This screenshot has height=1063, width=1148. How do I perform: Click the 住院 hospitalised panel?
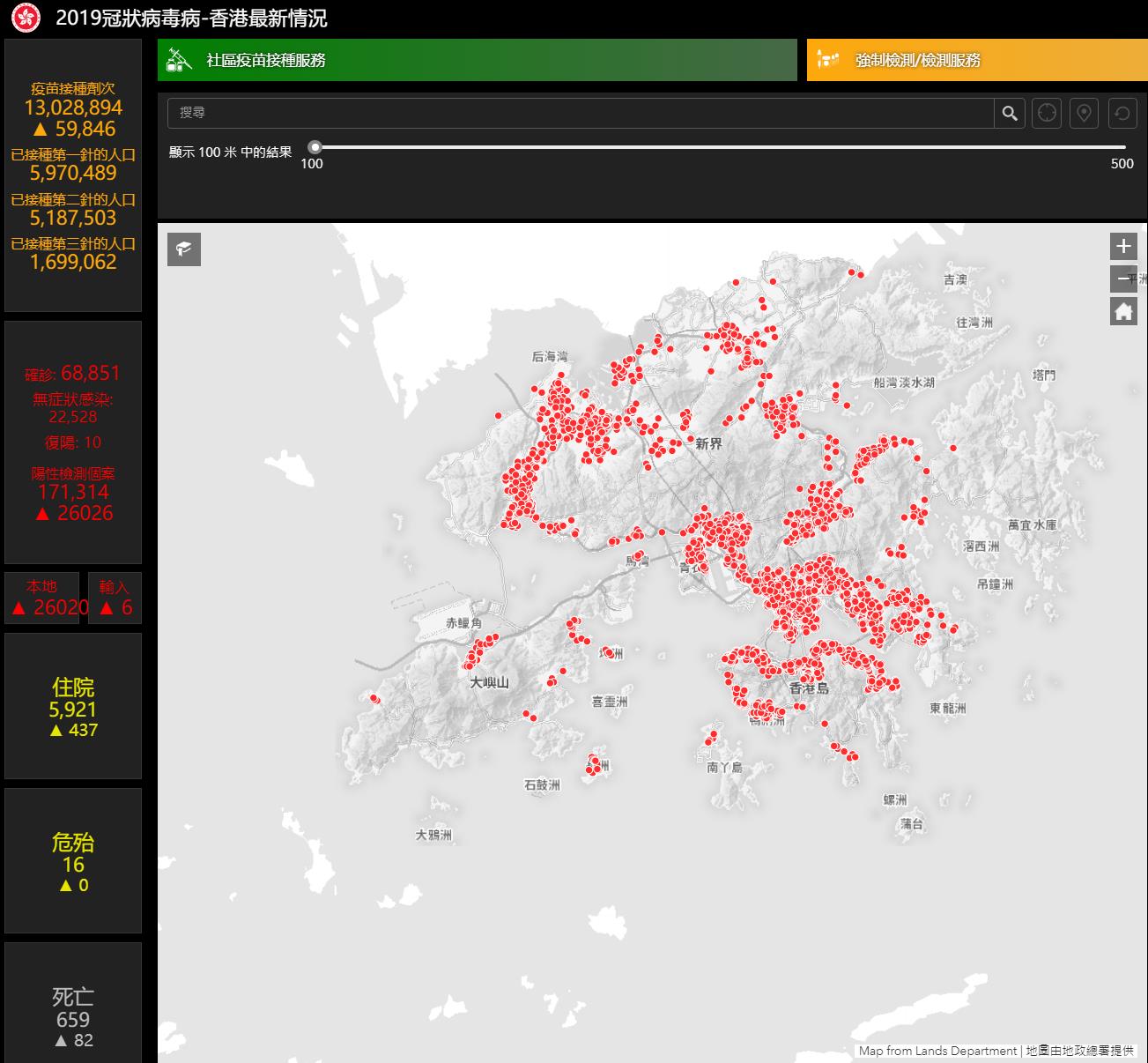[x=73, y=706]
